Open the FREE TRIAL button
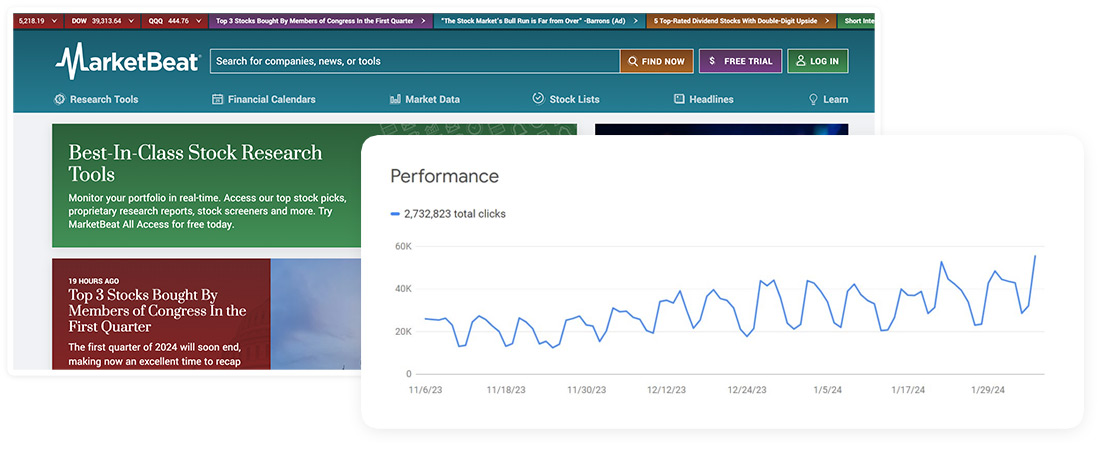 coord(740,61)
